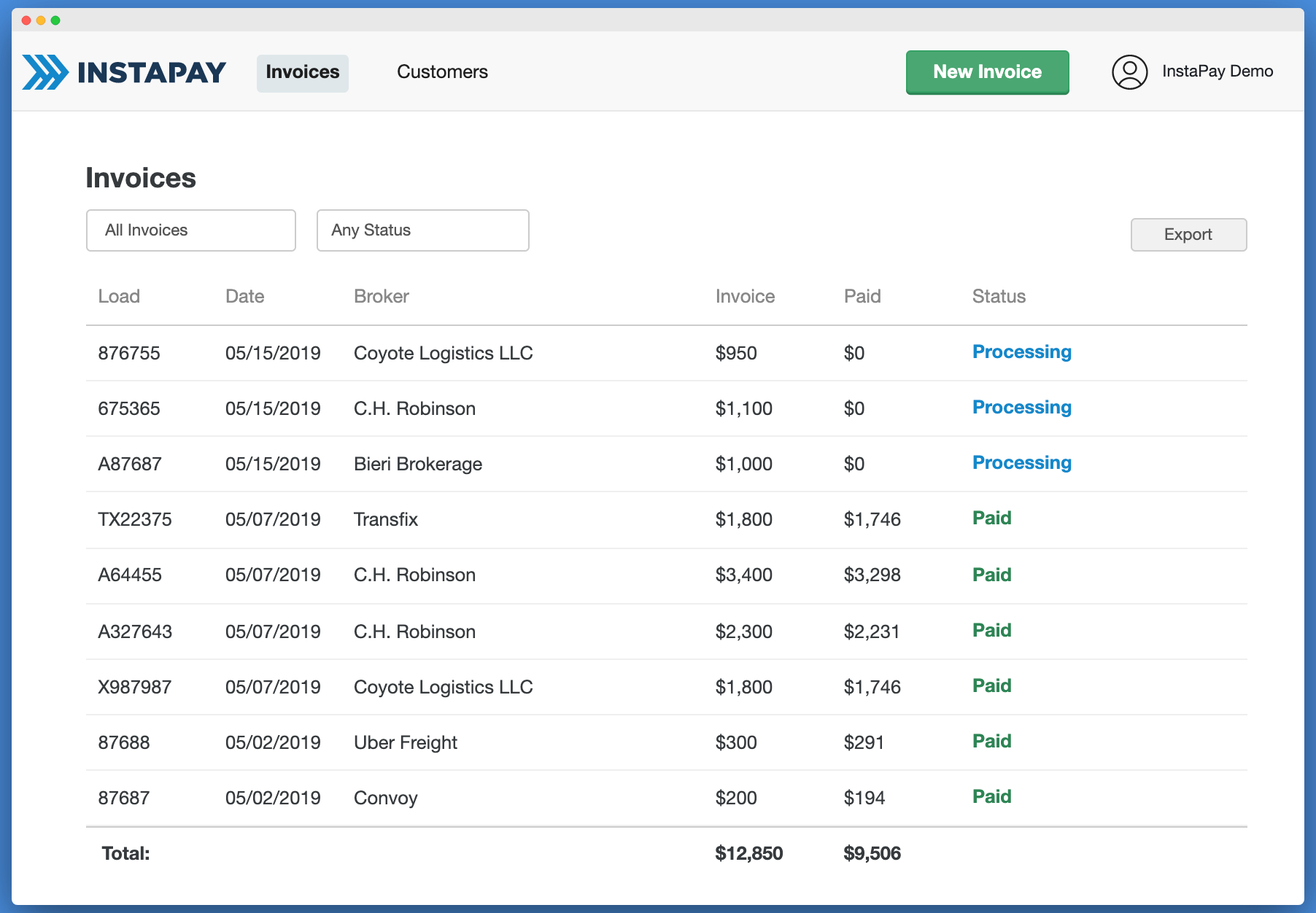Click Coyote Logistics LLC in row X987987
The image size is (1316, 913).
coord(444,687)
